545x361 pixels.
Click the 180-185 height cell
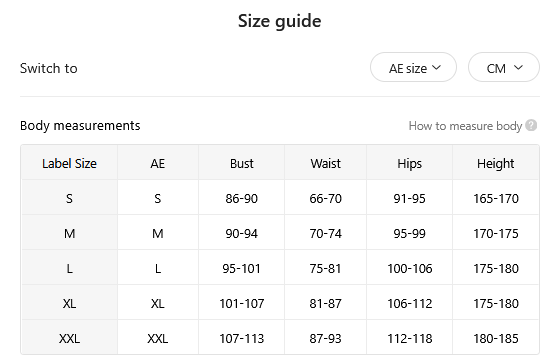(496, 338)
